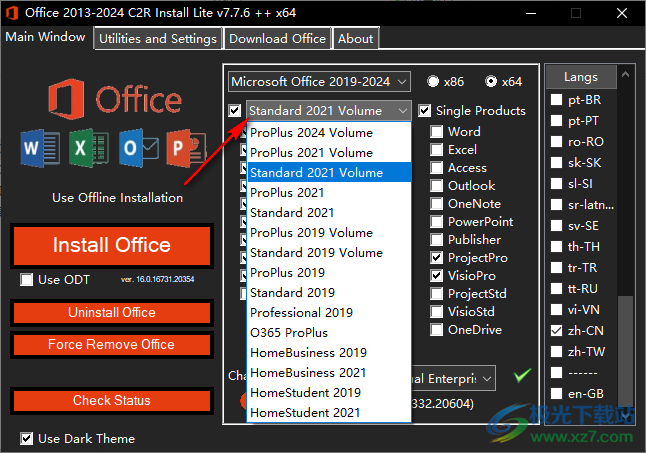Uncheck the ProjectPro checkbox
Image resolution: width=646 pixels, height=453 pixels.
436,257
